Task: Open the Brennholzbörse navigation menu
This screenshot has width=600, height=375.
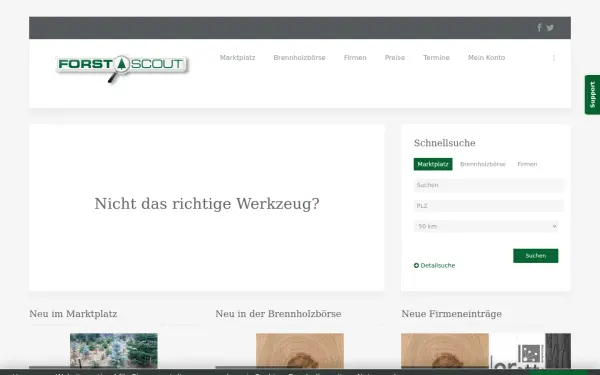Action: (299, 57)
